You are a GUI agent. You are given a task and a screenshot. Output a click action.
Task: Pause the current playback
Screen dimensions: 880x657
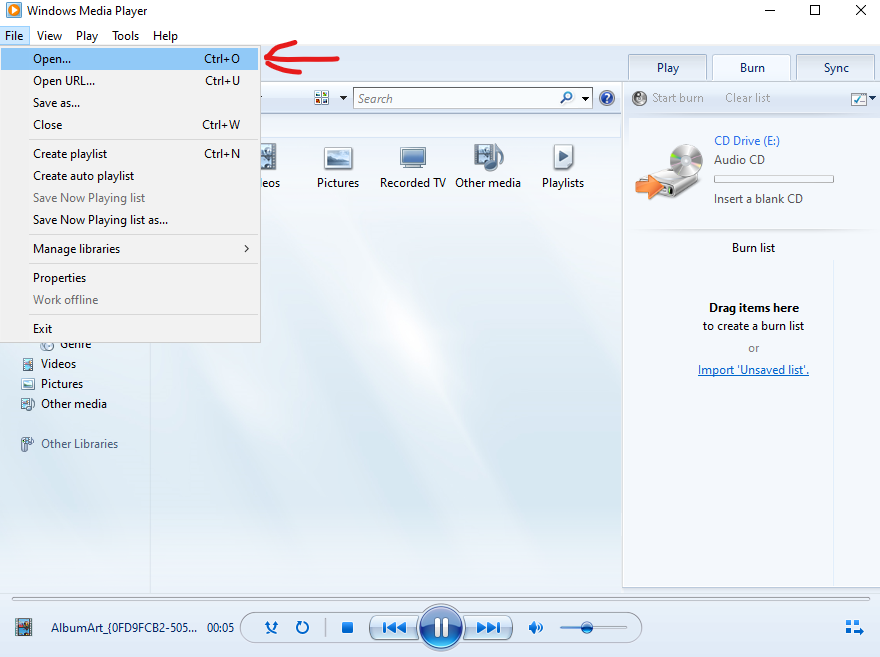click(441, 627)
